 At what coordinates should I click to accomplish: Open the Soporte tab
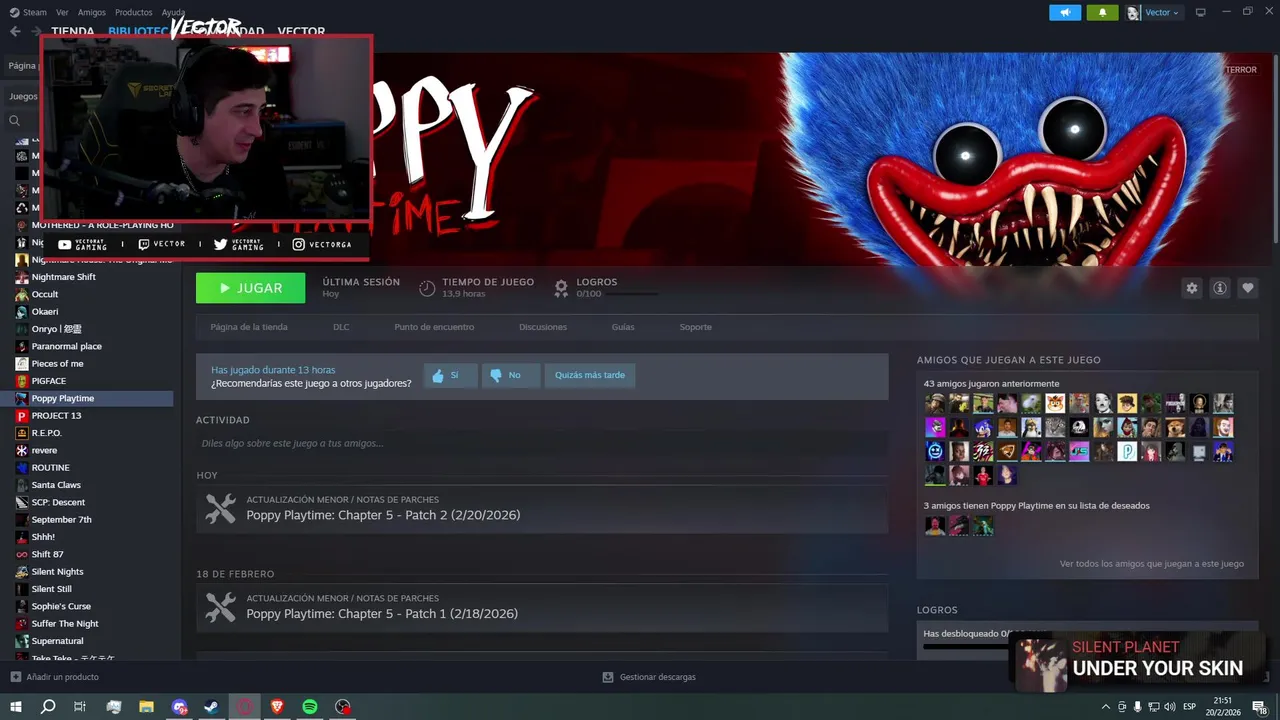[696, 327]
